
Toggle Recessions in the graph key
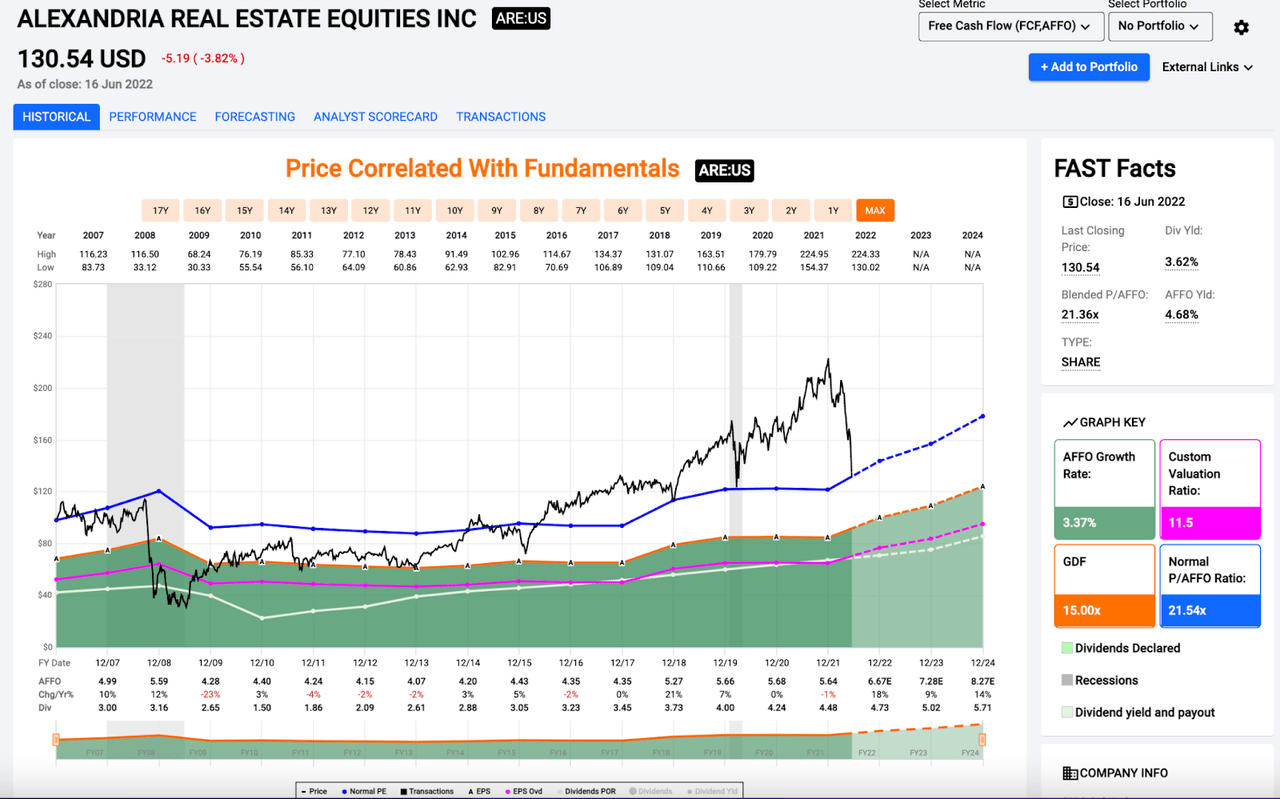click(1099, 680)
